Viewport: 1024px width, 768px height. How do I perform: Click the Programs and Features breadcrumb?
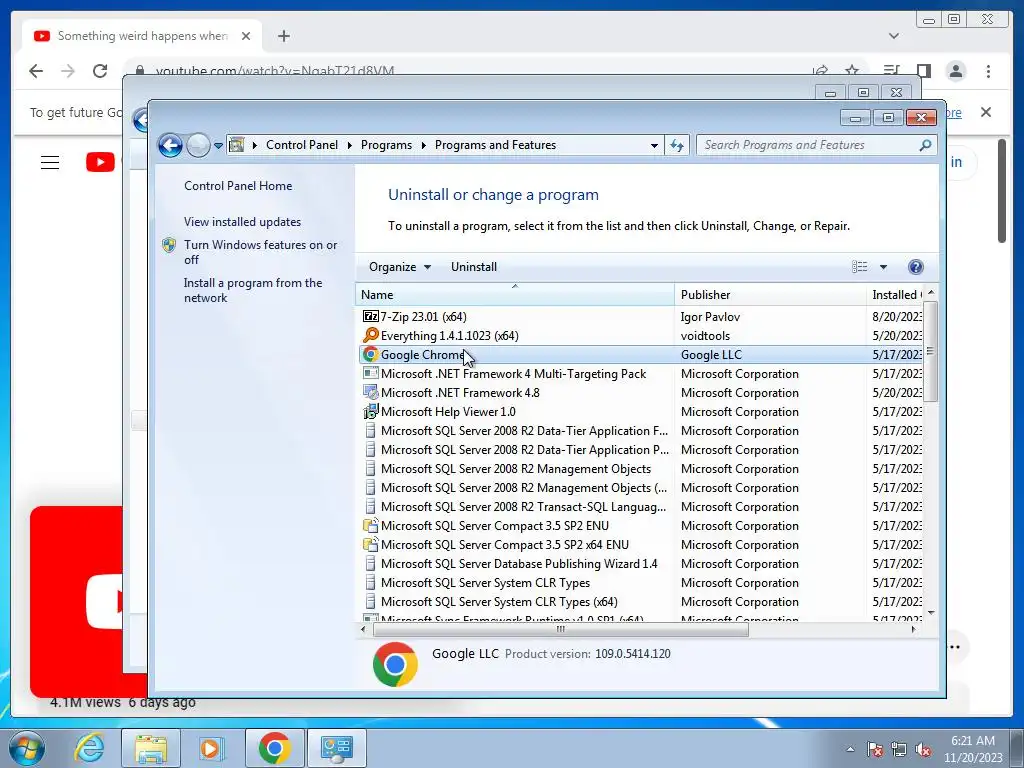495,145
